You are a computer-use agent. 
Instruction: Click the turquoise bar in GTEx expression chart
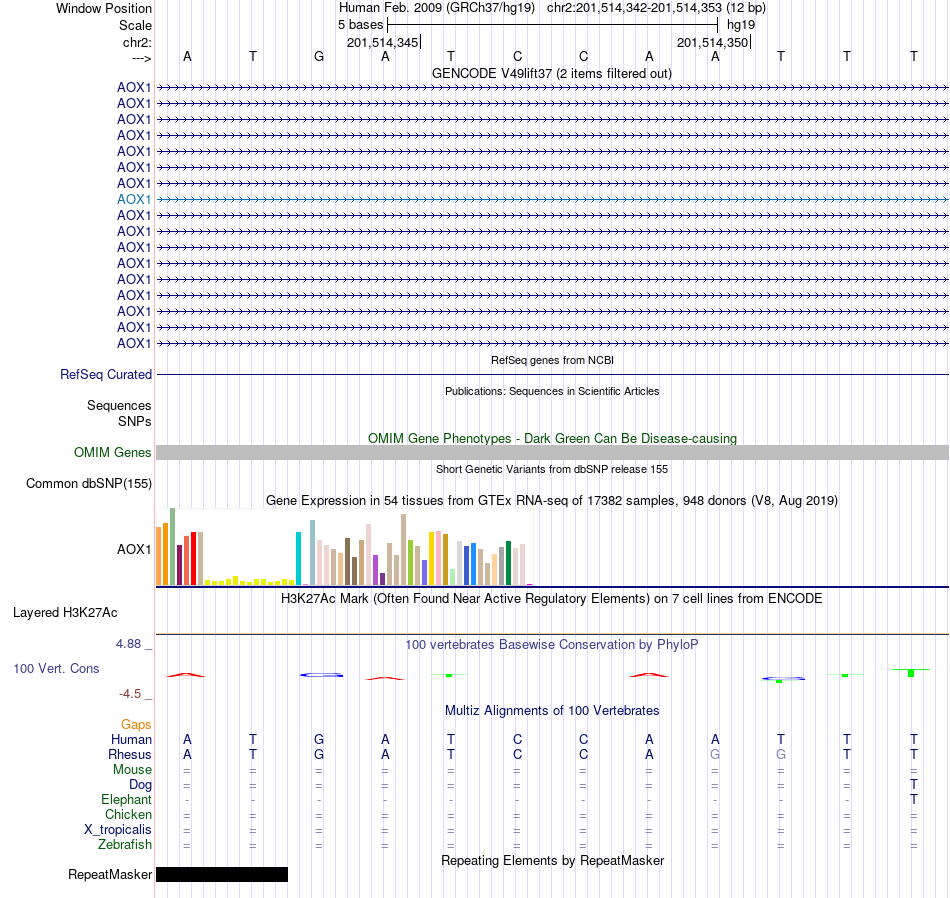(298, 558)
